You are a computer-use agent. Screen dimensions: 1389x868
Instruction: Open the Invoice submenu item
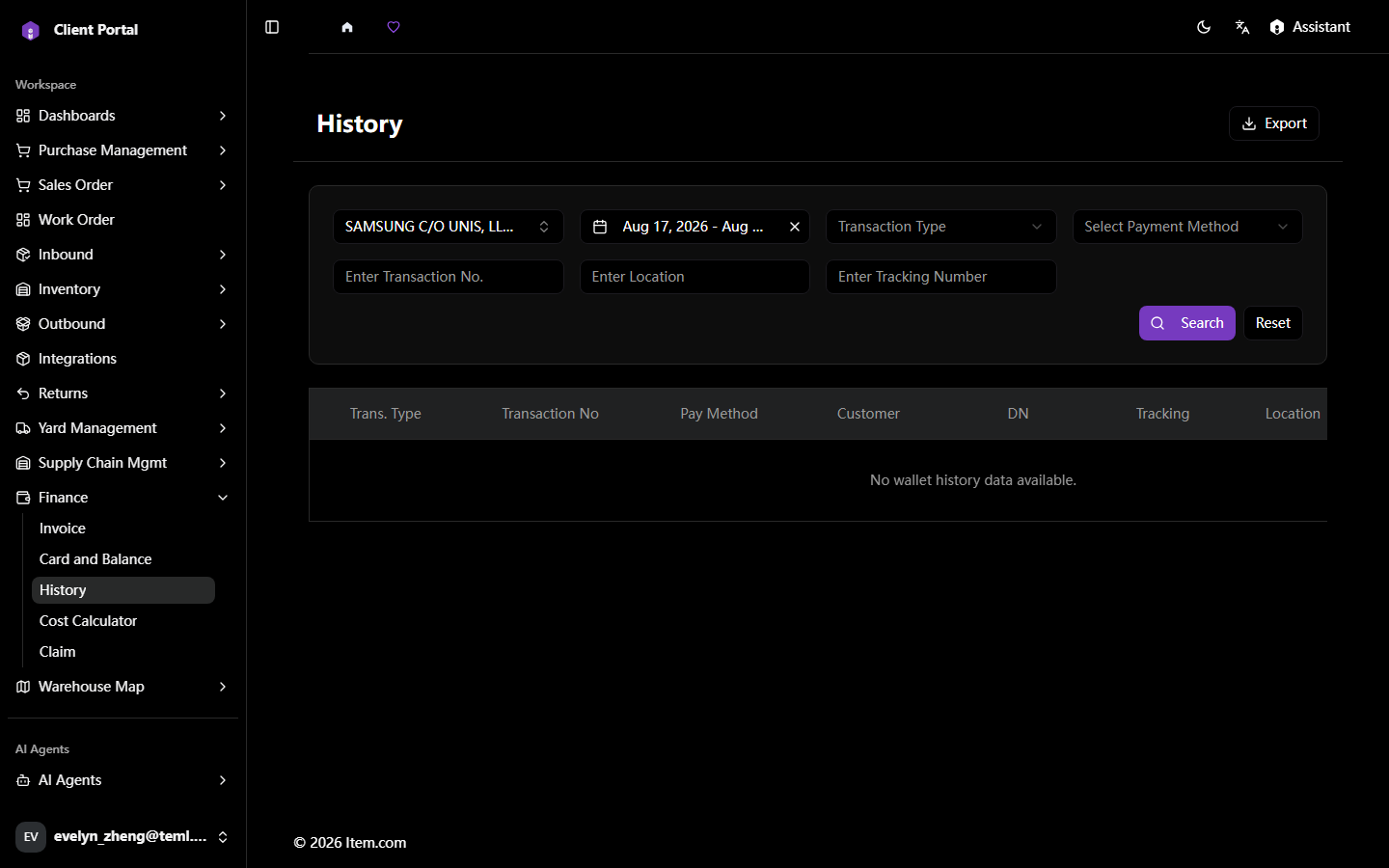pos(123,529)
